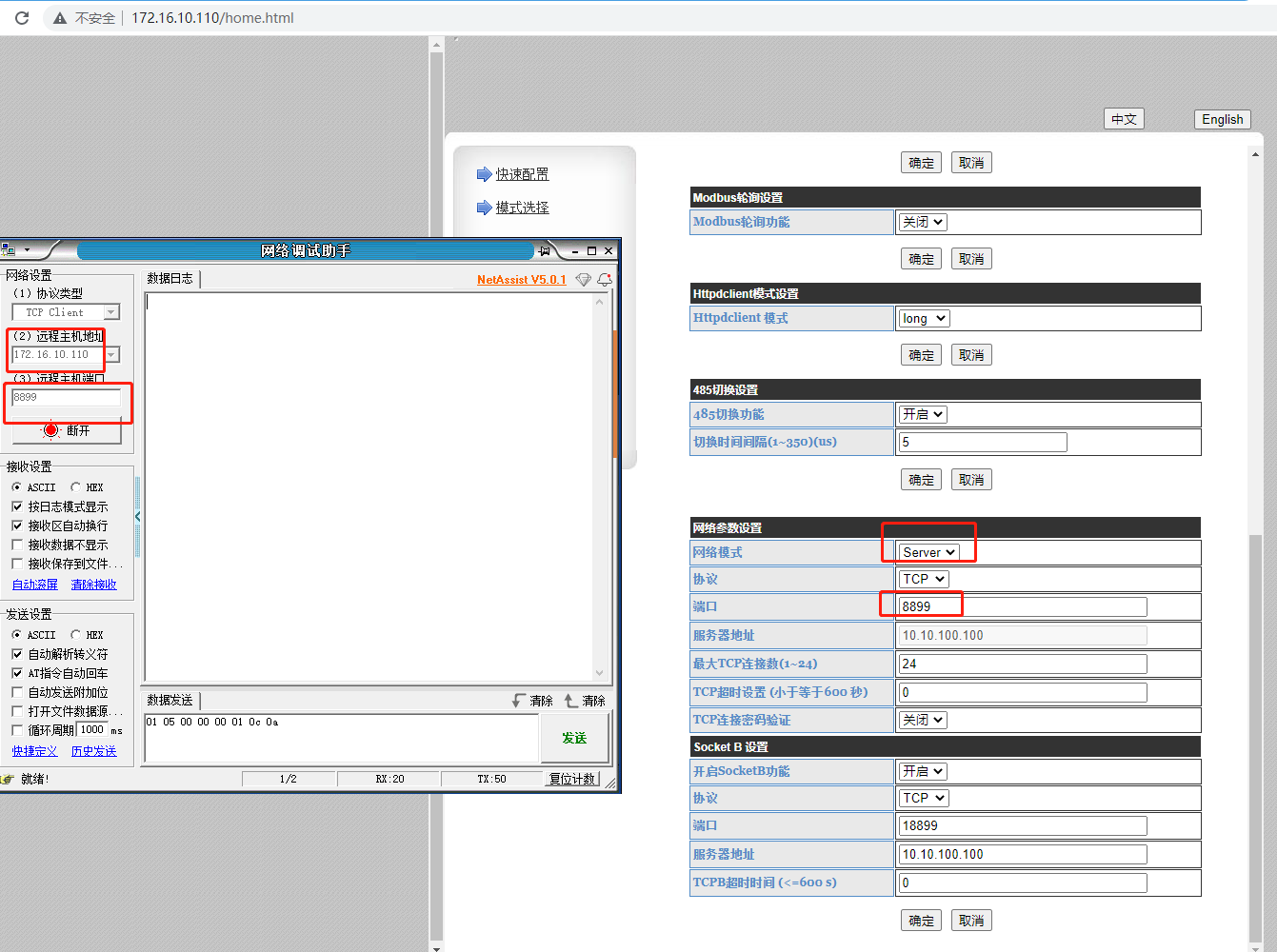Click the NetAssist app menu icon in title bar
The width and height of the screenshot is (1277, 952).
click(10, 250)
